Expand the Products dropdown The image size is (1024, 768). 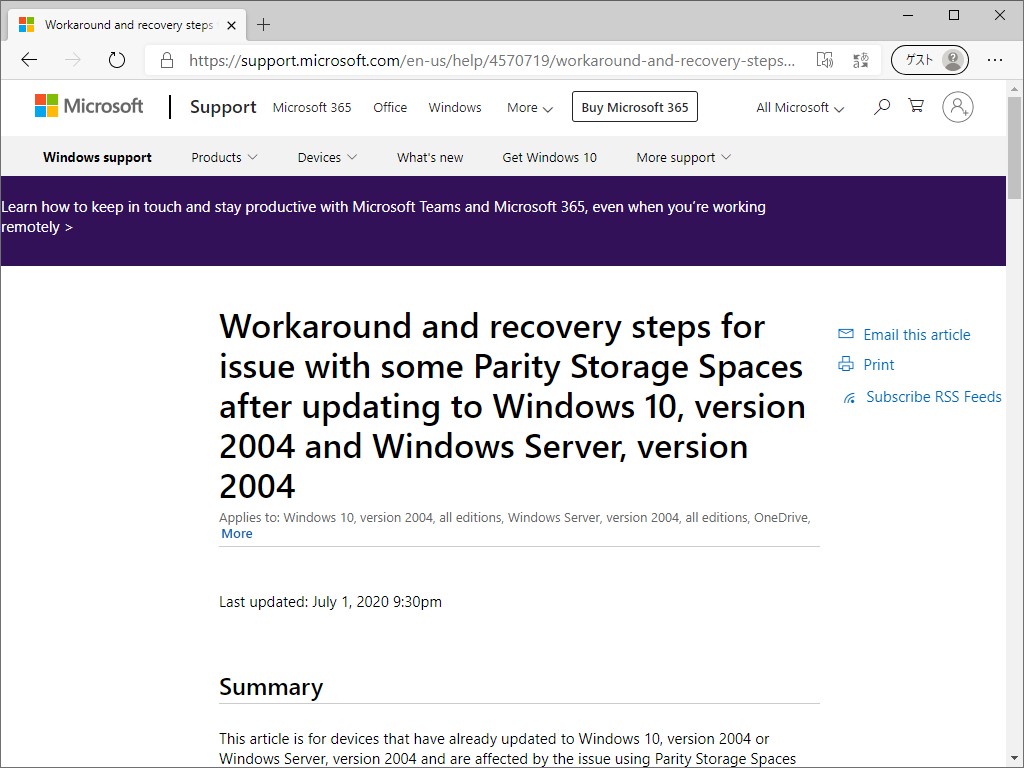(223, 157)
